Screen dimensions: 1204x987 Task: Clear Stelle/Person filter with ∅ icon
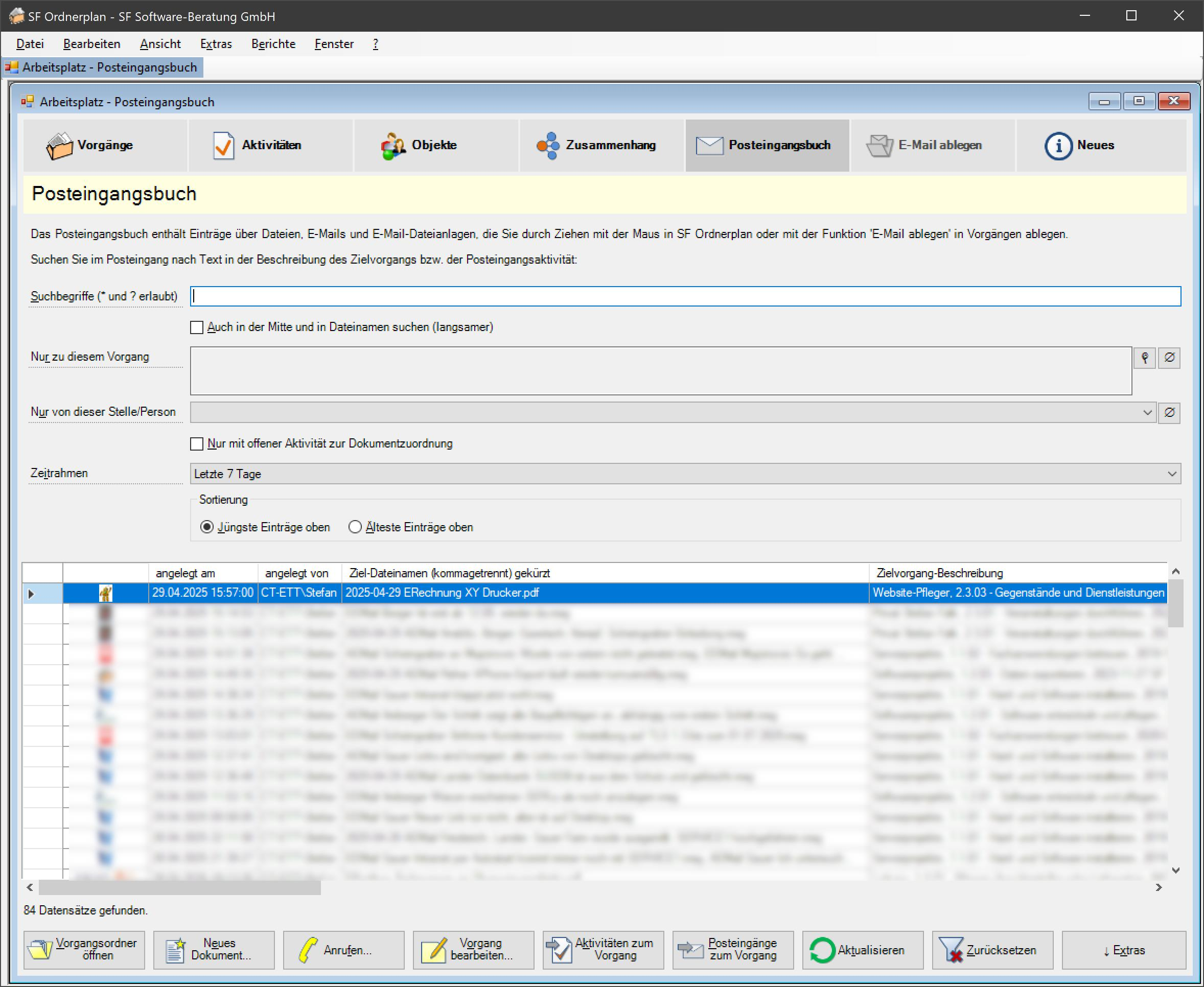pos(1169,413)
